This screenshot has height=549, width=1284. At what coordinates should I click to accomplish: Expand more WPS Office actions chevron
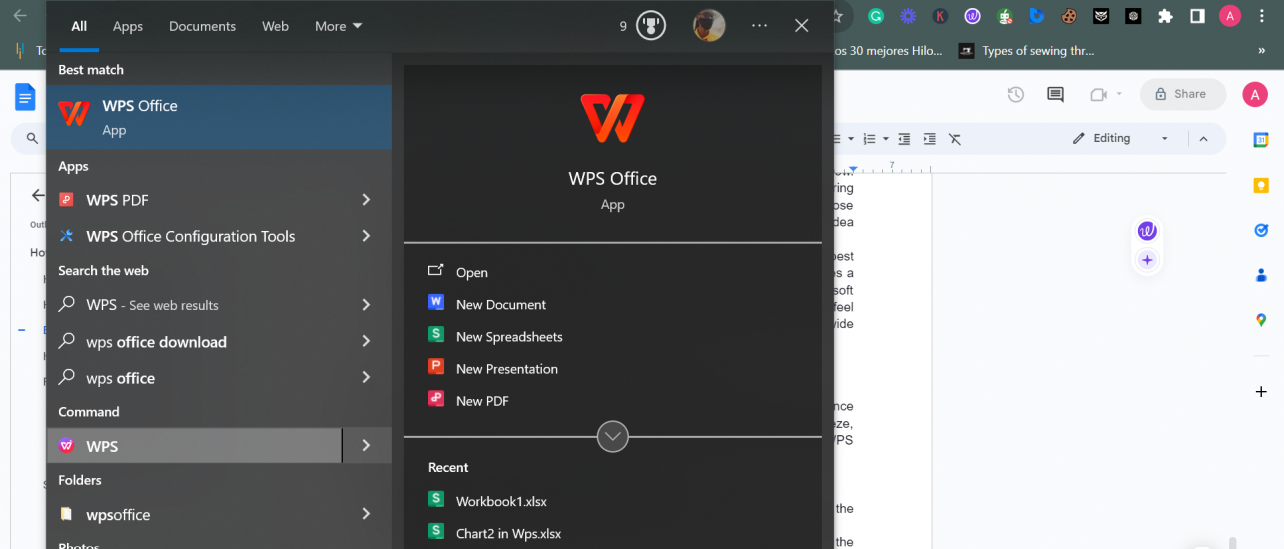[x=612, y=436]
